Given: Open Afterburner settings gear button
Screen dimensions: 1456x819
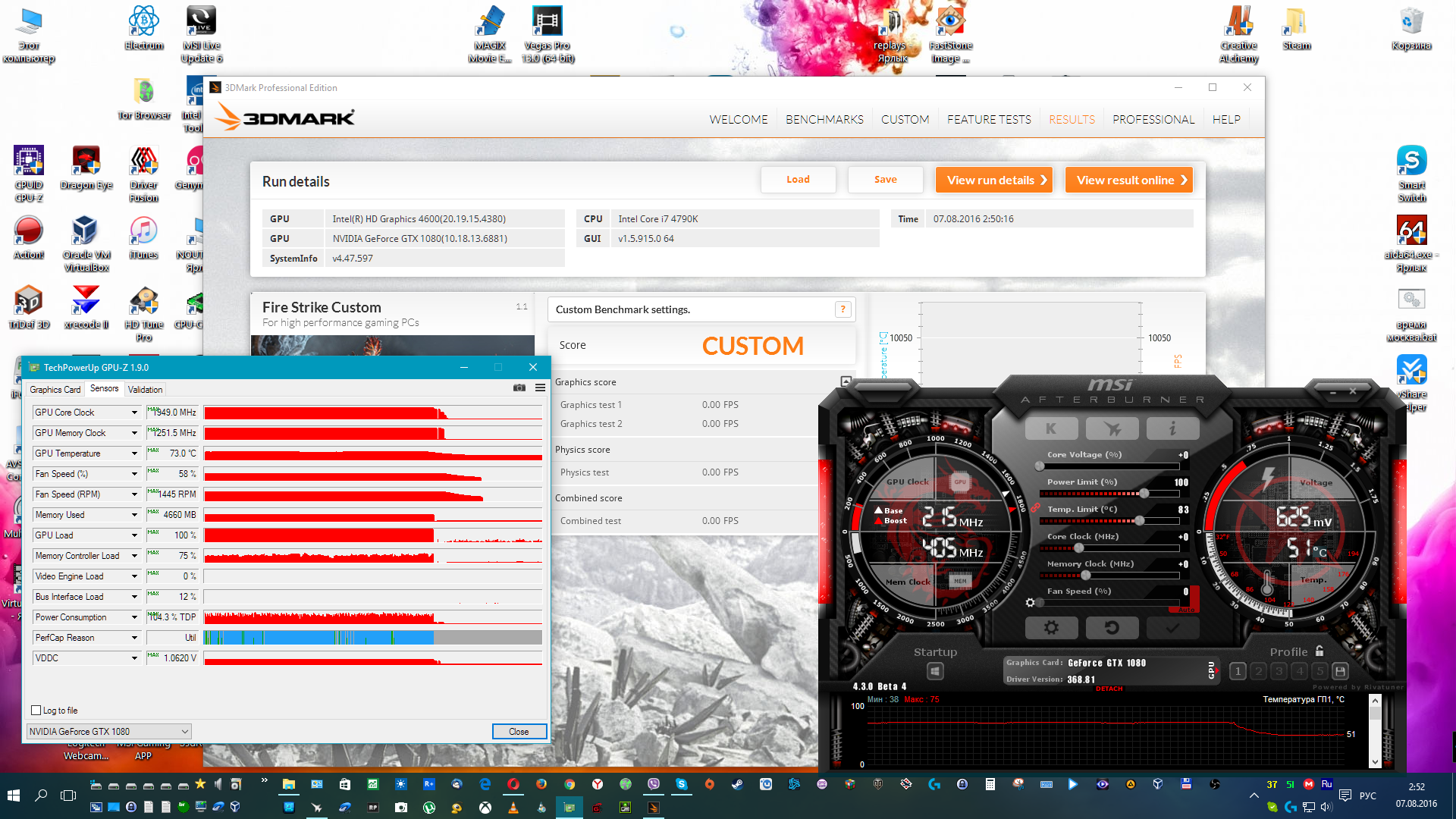Looking at the screenshot, I should click(1051, 628).
